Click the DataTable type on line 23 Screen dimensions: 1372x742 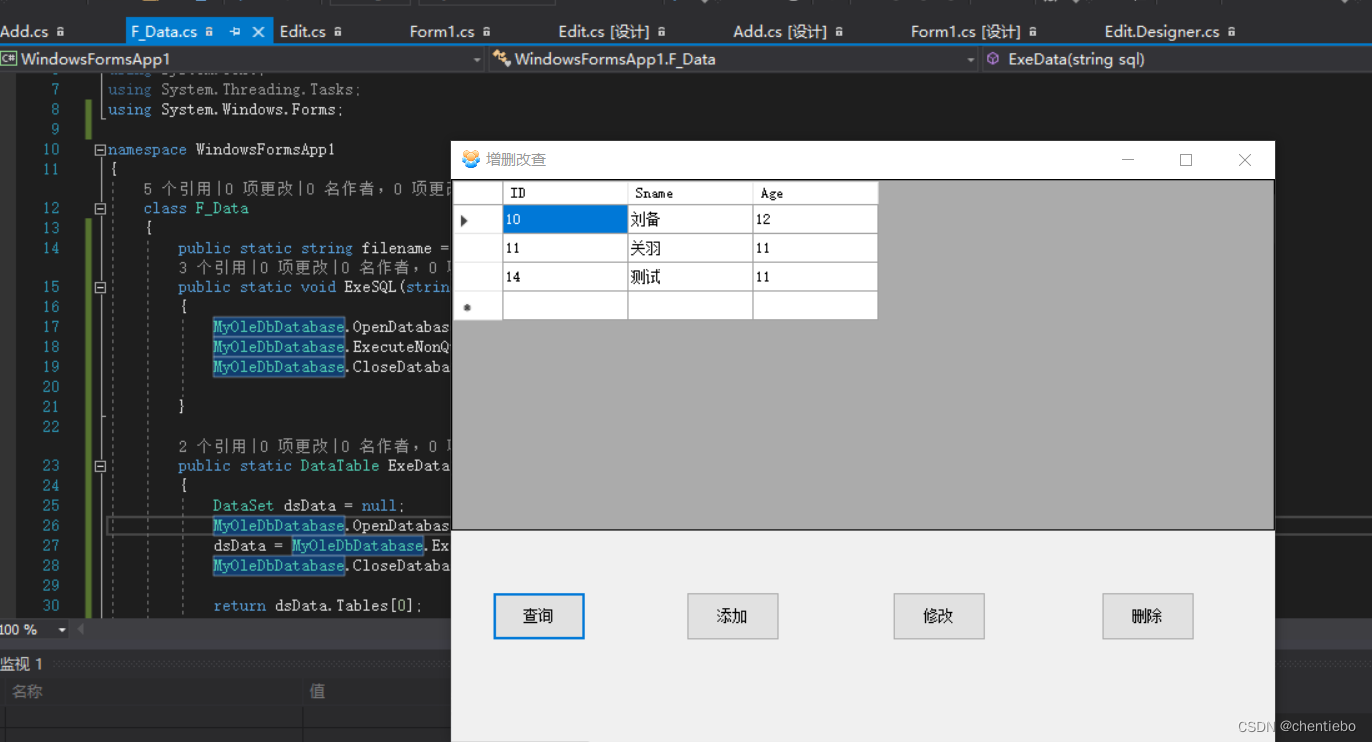(340, 466)
